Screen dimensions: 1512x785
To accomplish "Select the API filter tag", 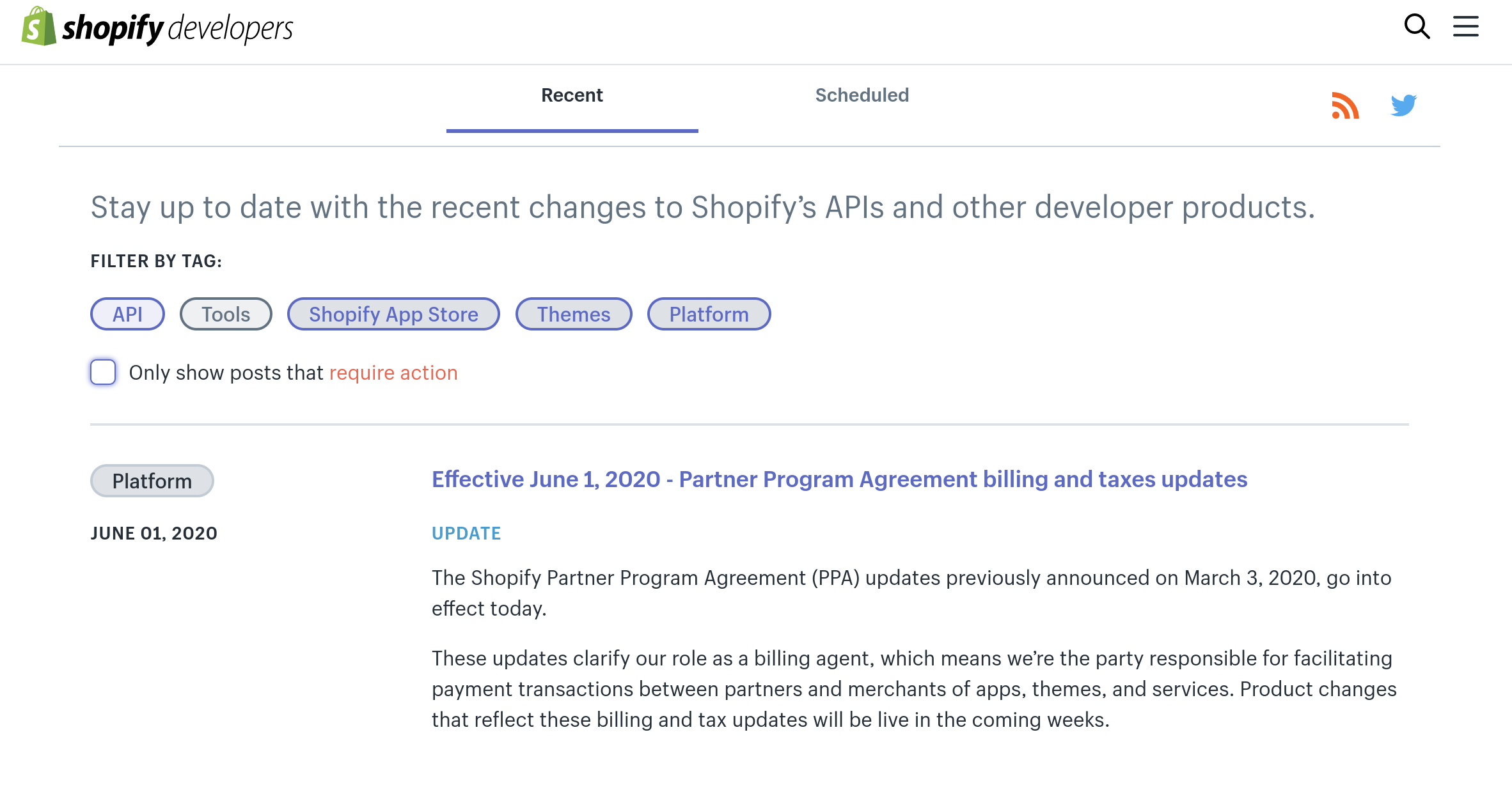I will (x=127, y=314).
